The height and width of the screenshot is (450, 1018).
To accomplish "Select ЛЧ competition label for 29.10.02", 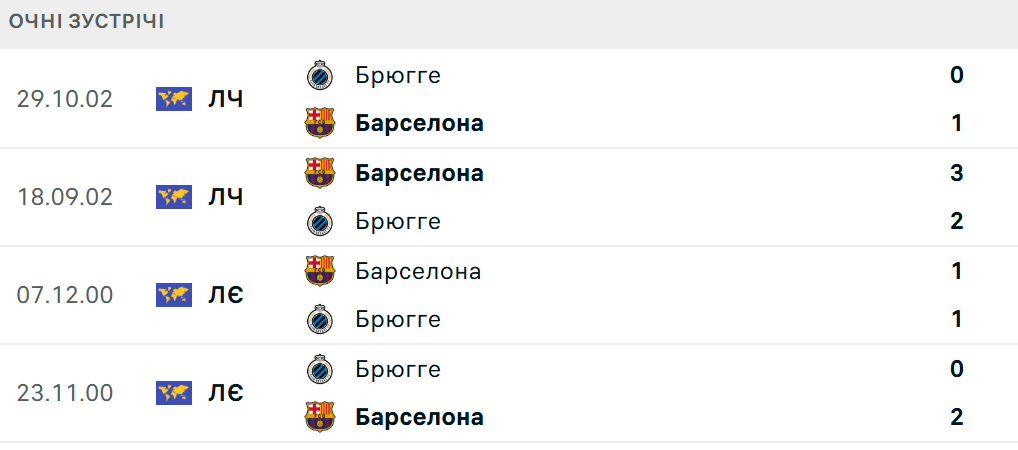I will (225, 99).
